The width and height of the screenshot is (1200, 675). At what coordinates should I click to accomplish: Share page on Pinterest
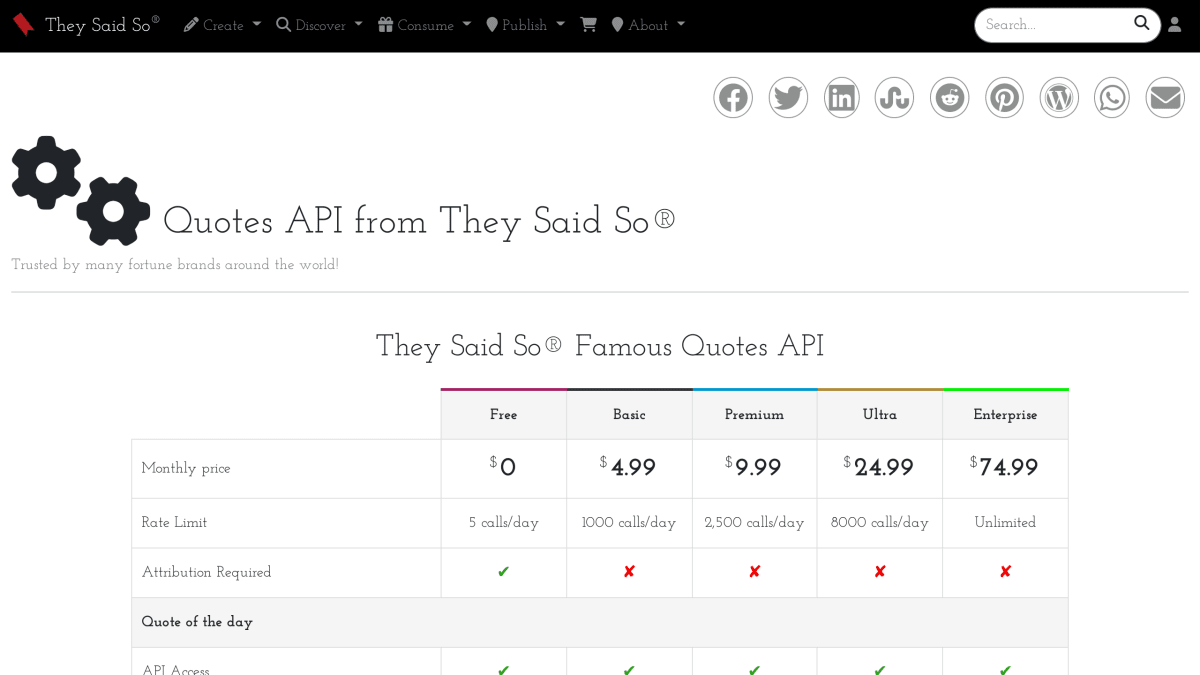(x=1004, y=98)
